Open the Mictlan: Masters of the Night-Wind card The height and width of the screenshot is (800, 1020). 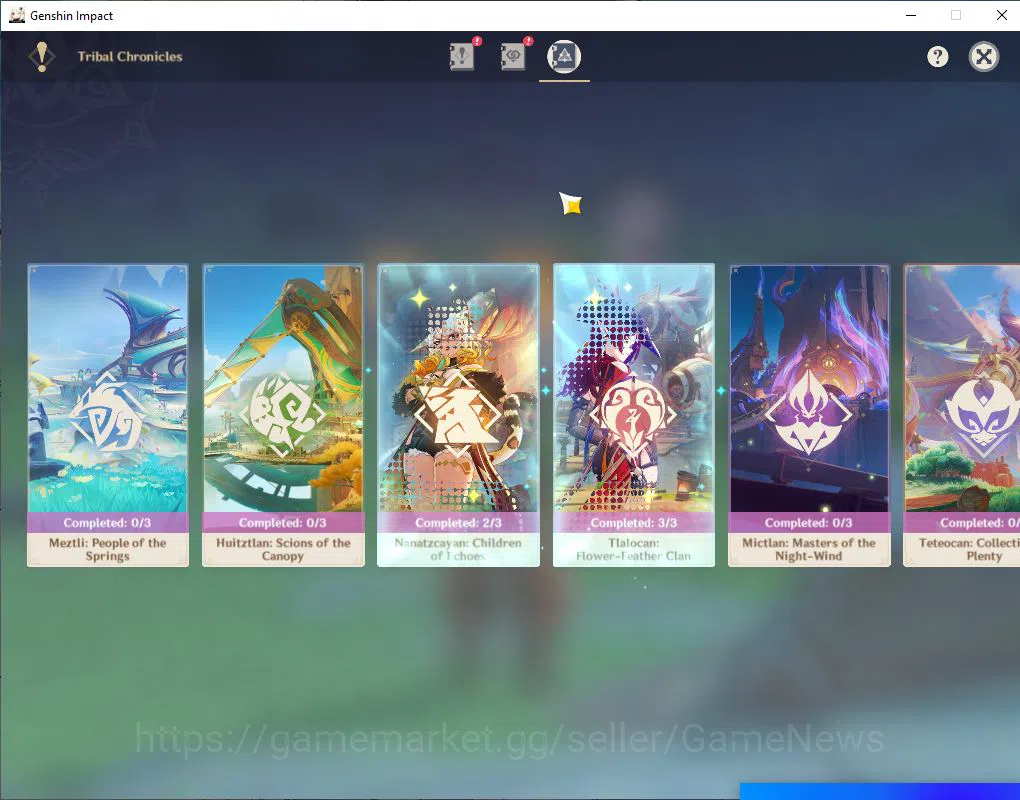click(809, 415)
